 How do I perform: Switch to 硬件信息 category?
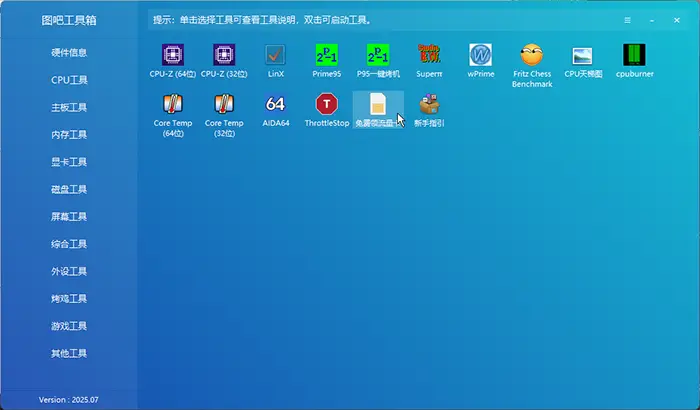pyautogui.click(x=69, y=53)
